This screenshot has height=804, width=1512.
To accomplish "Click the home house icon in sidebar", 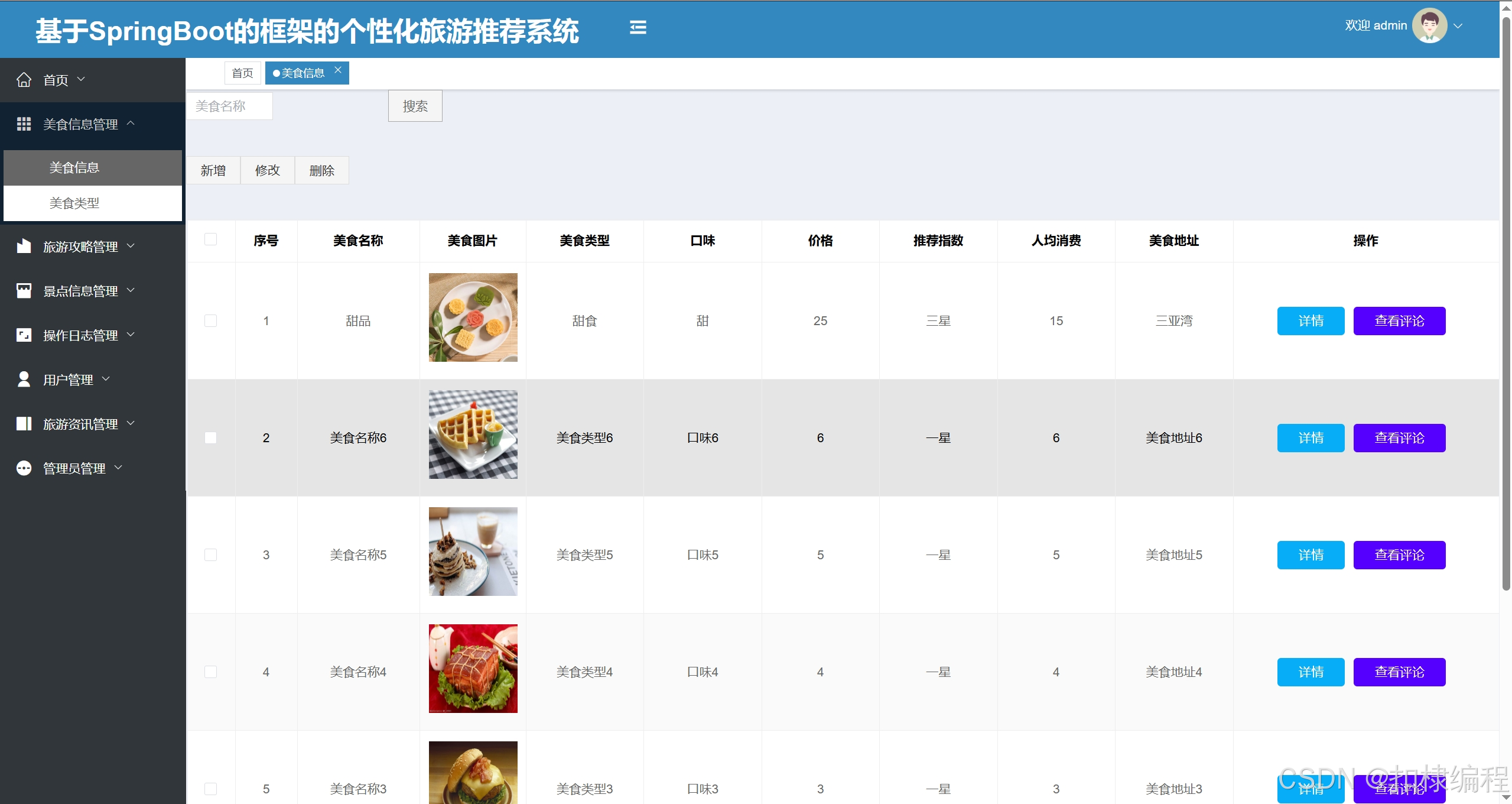I will coord(24,80).
